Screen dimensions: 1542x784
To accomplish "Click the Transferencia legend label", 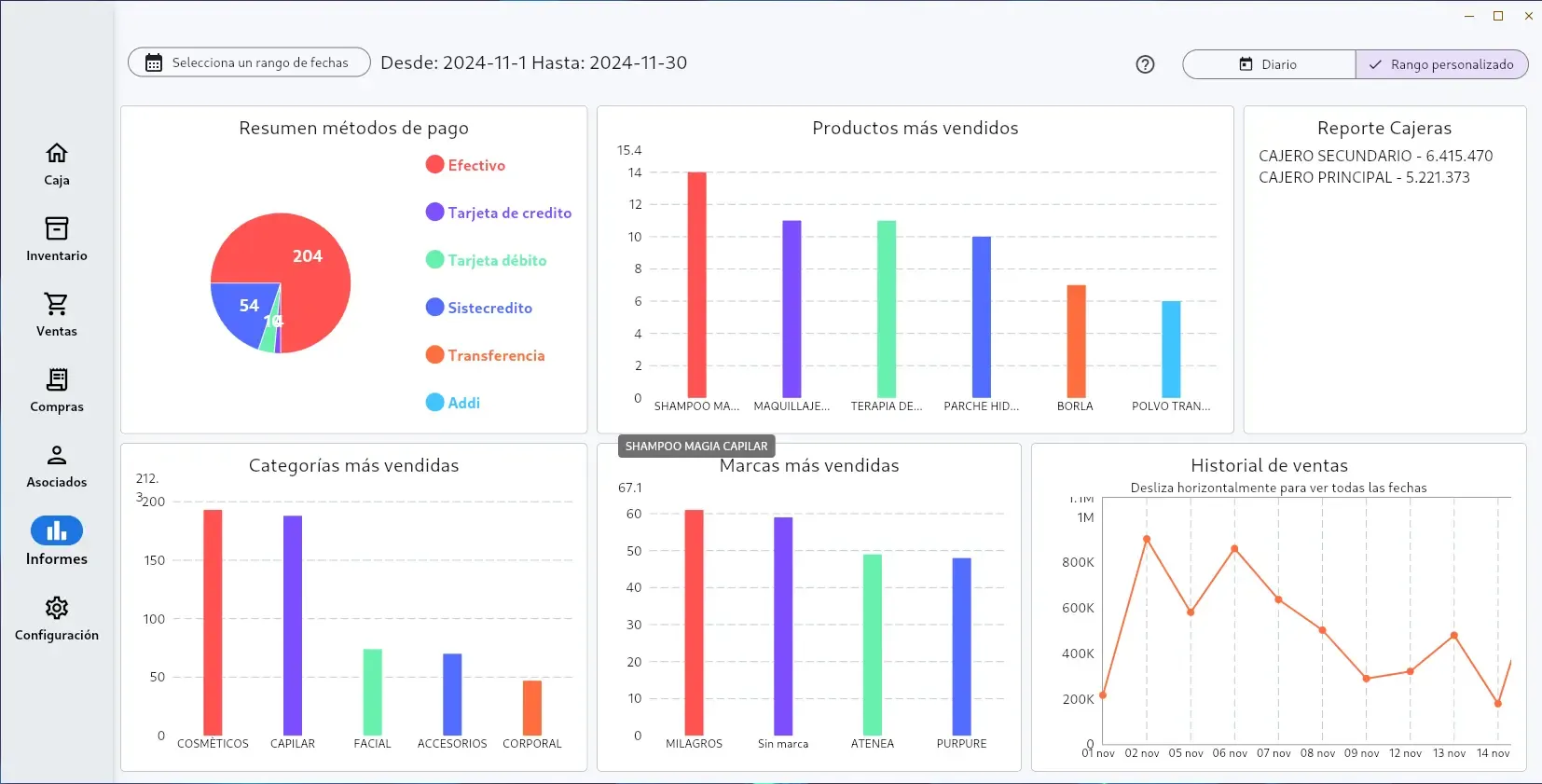I will tap(496, 355).
